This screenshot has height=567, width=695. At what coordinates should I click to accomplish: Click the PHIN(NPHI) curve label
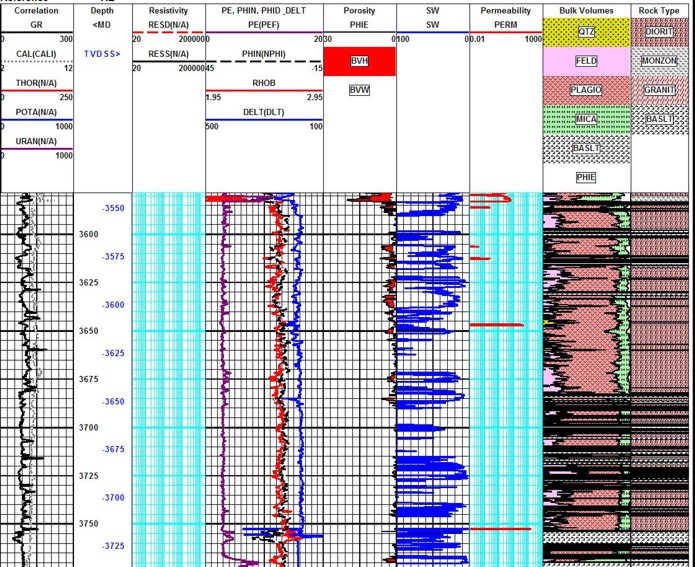click(x=264, y=54)
